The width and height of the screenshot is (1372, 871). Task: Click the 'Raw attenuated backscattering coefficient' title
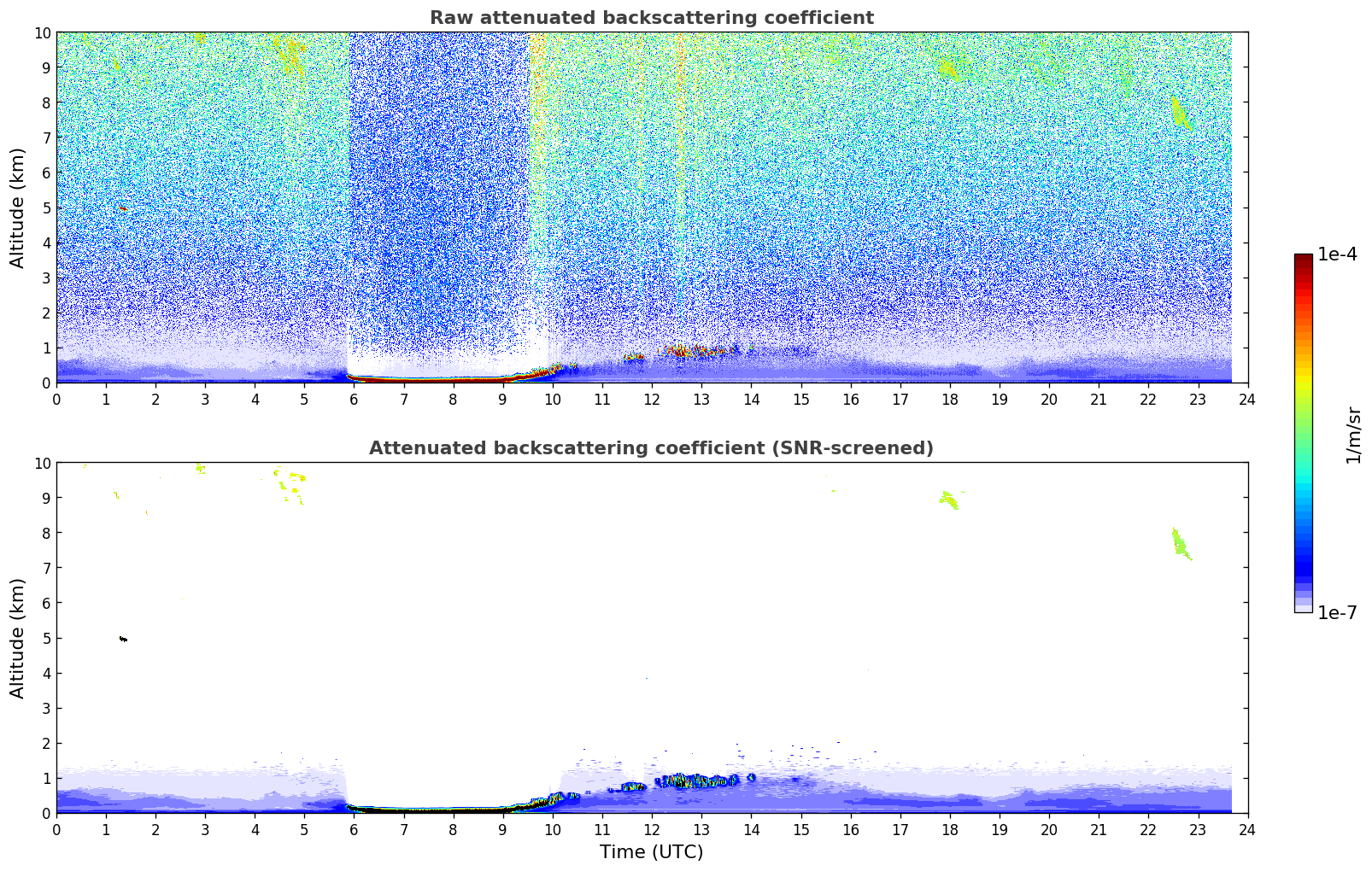(x=651, y=18)
